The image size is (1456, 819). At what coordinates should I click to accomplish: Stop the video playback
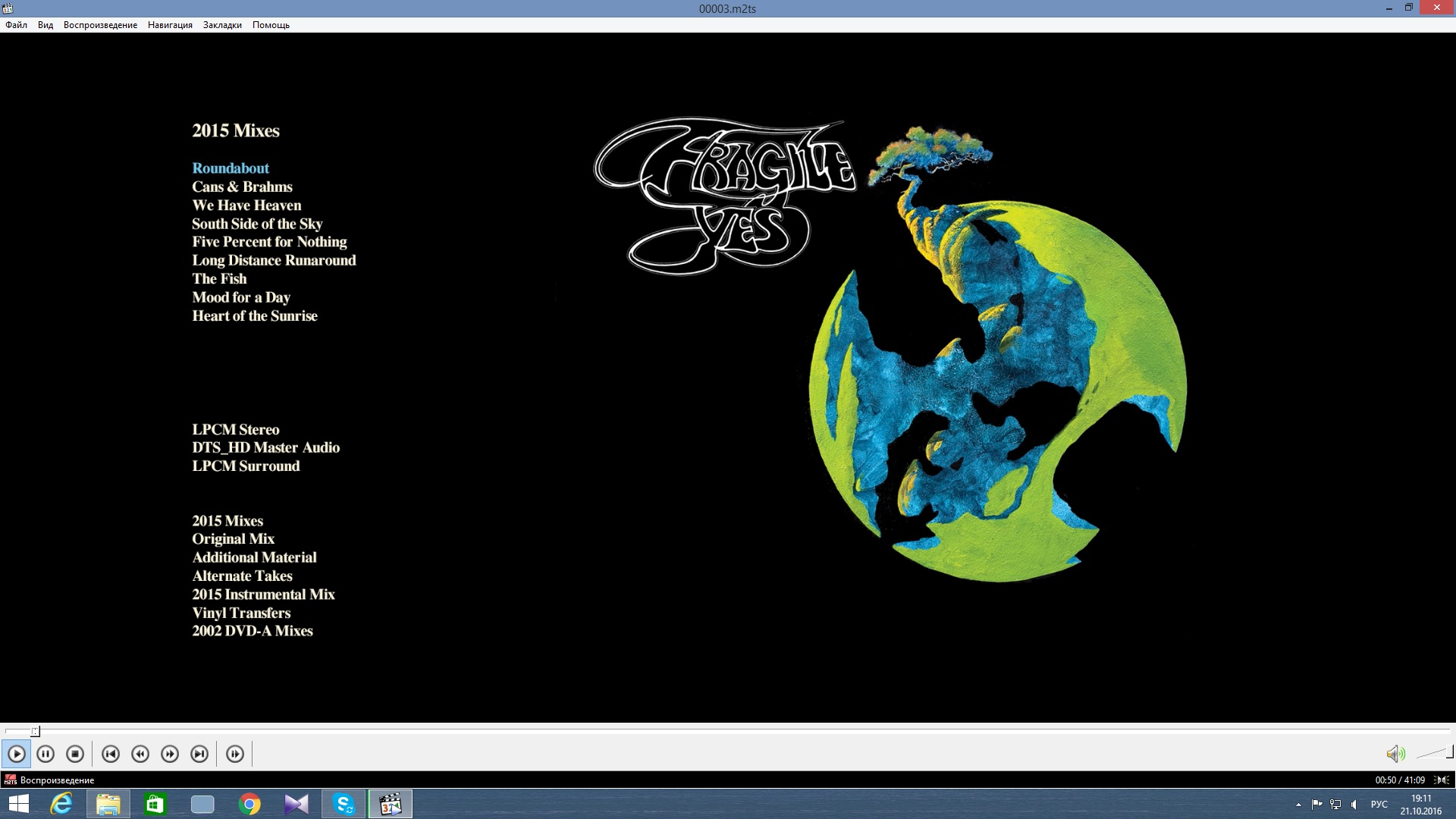coord(74,754)
